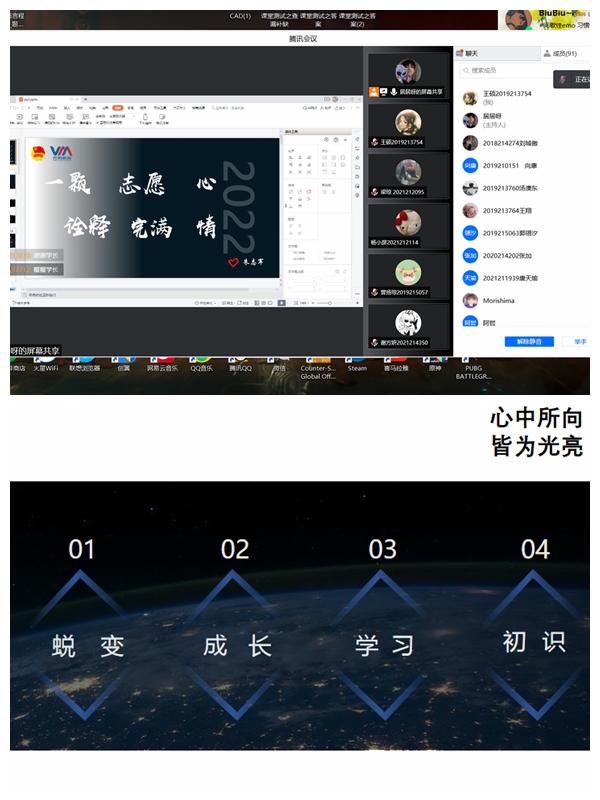Click the 举手 raise hand button
600x800 pixels.
coord(580,341)
